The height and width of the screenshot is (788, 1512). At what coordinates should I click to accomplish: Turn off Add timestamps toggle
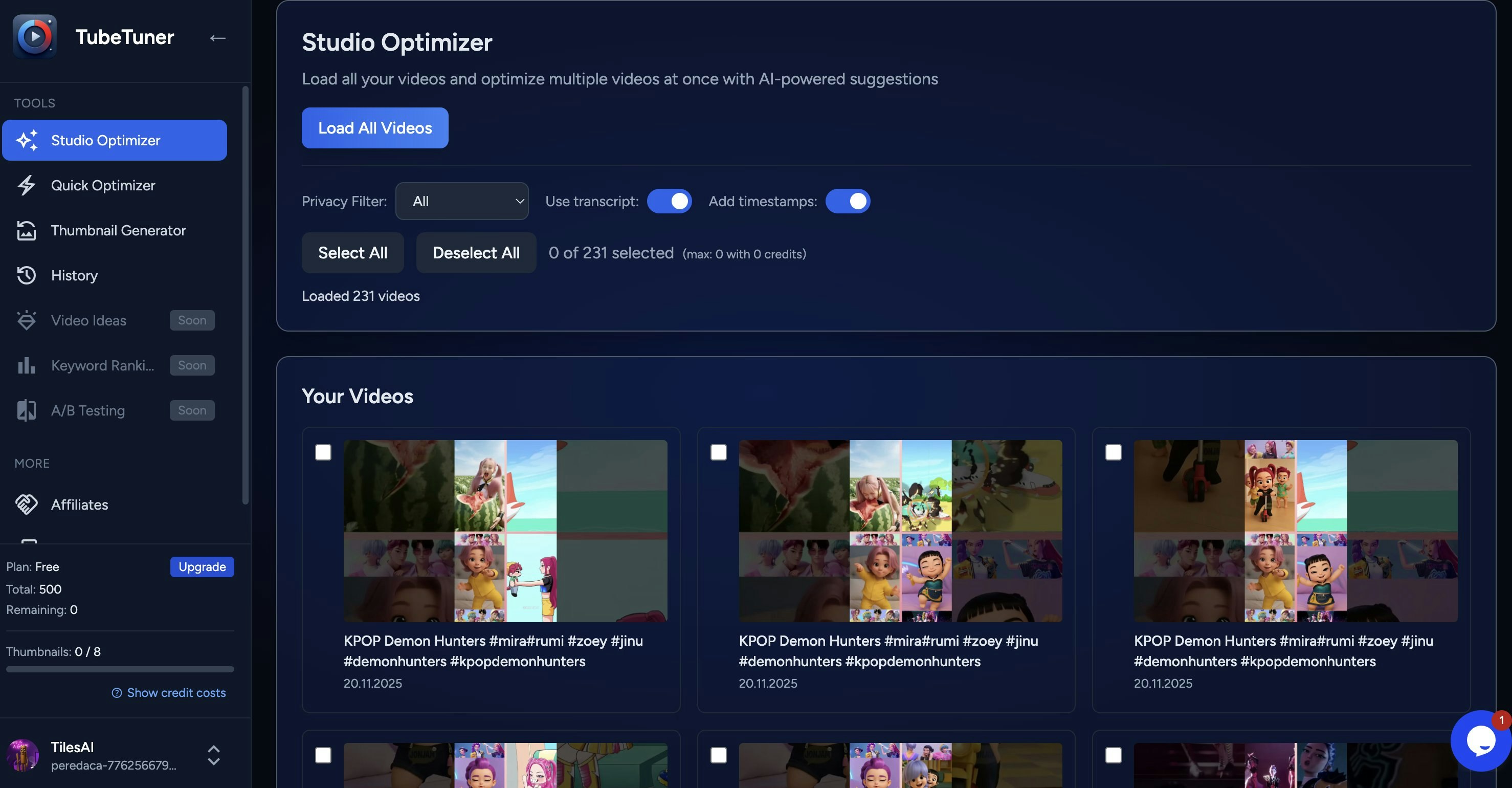pos(848,202)
